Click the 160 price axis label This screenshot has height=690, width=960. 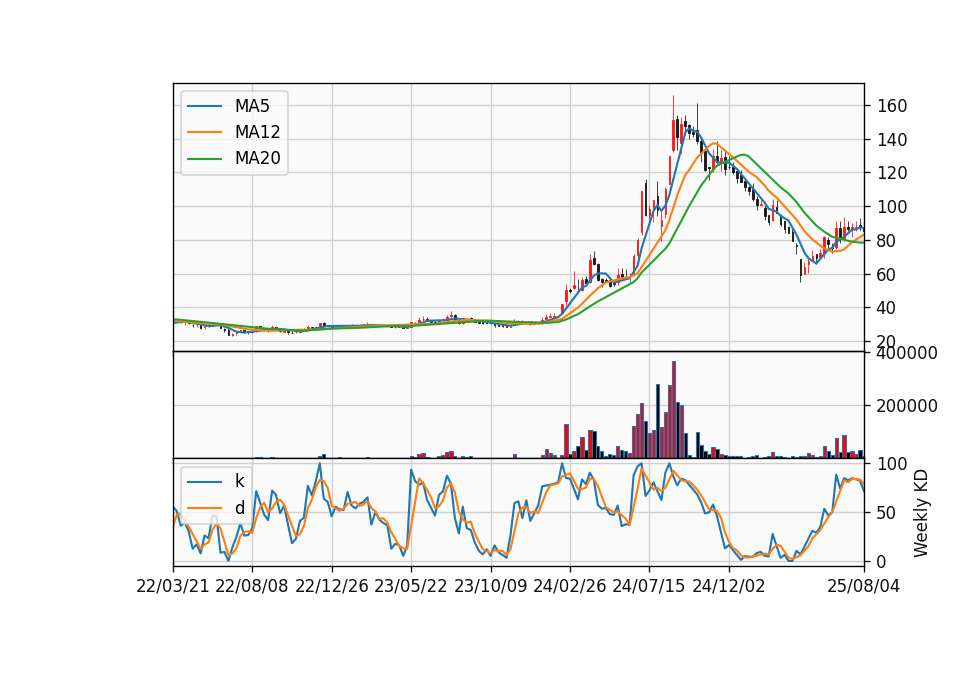tap(891, 106)
